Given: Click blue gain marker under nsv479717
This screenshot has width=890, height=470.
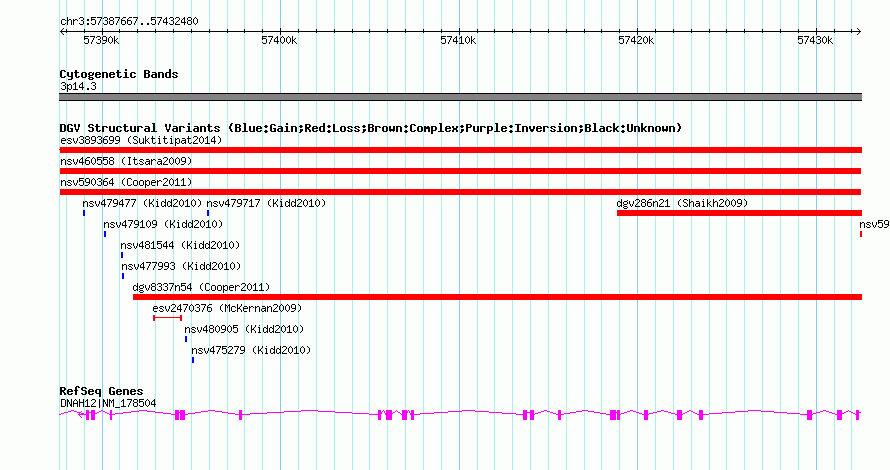Looking at the screenshot, I should click(208, 213).
